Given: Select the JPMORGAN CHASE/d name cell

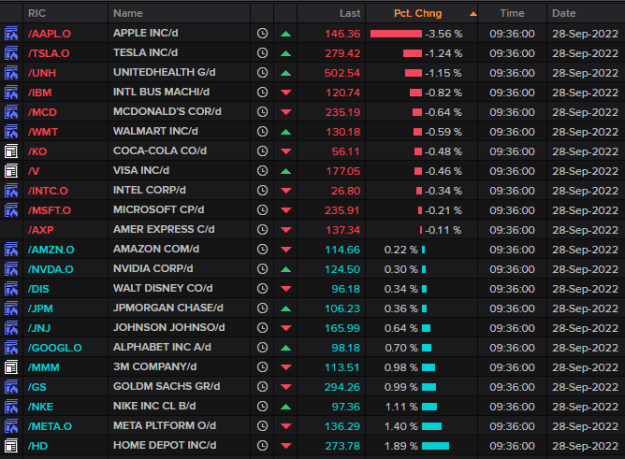Looking at the screenshot, I should tap(168, 308).
